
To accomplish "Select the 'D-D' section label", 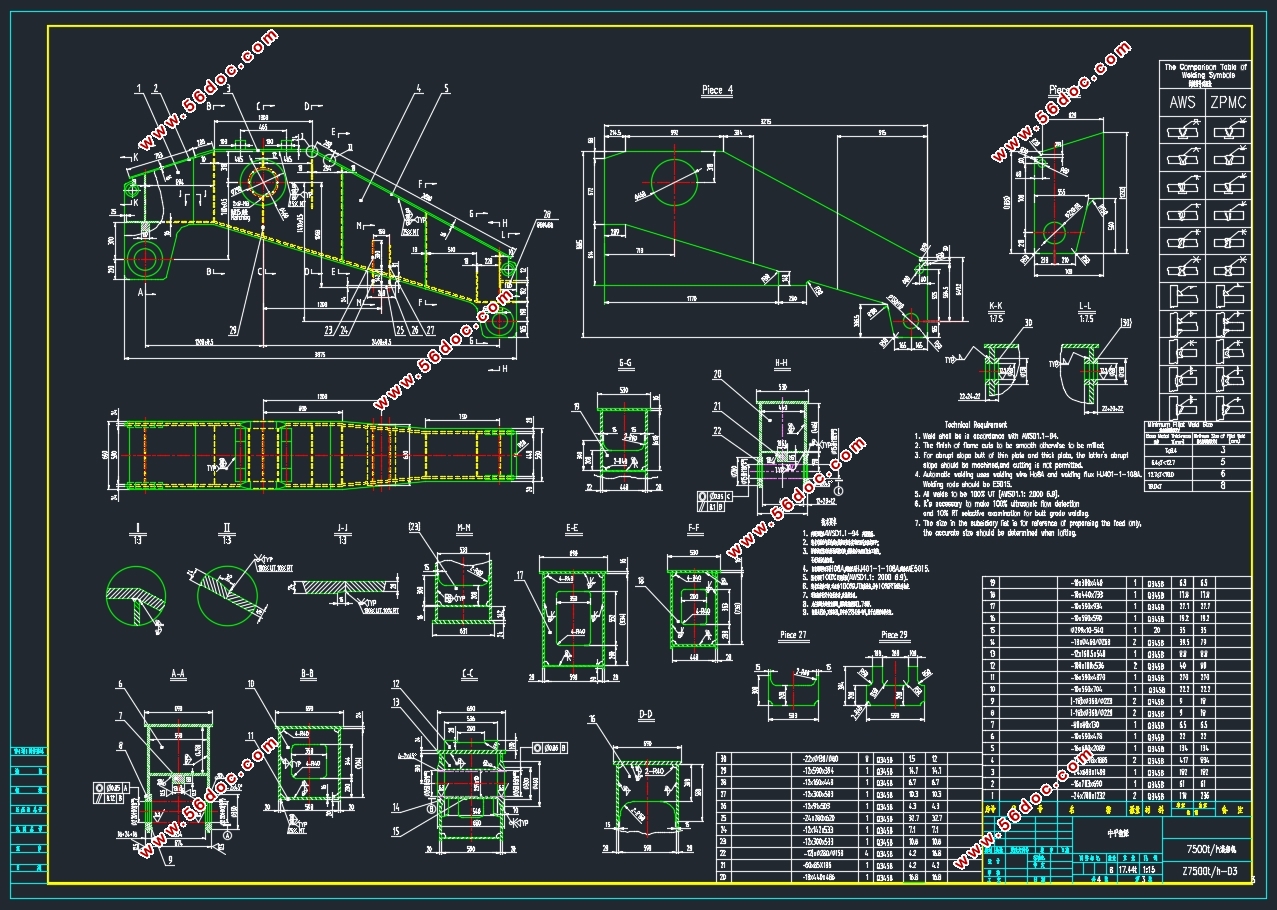I will tap(645, 714).
